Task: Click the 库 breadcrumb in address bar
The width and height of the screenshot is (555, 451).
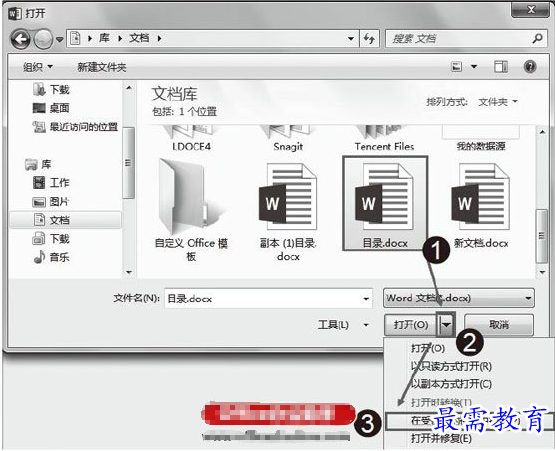Action: 104,38
